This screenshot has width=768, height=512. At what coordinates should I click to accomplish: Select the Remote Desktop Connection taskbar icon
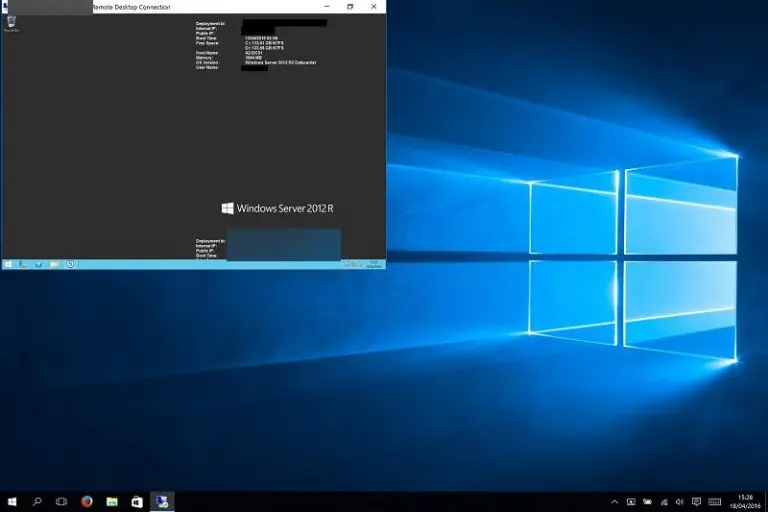point(162,501)
